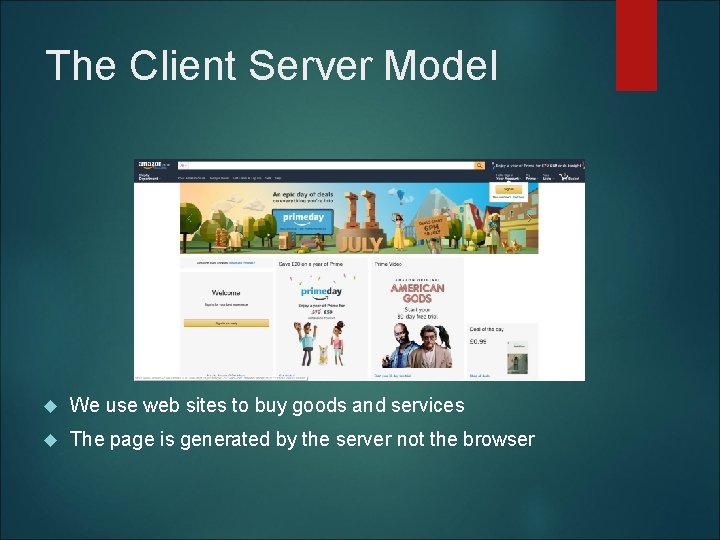
Task: Click the orange search magnifier button
Action: point(479,165)
